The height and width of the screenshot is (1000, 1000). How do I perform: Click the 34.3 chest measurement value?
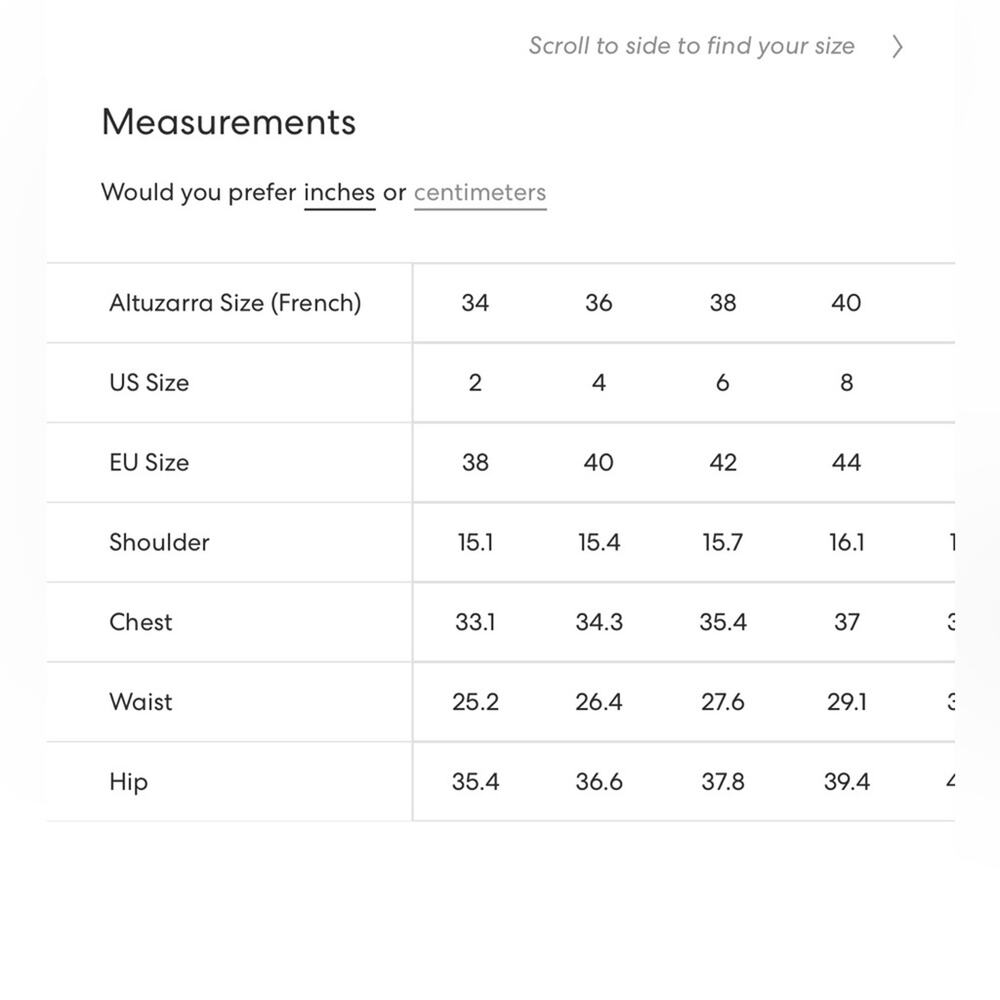(598, 622)
